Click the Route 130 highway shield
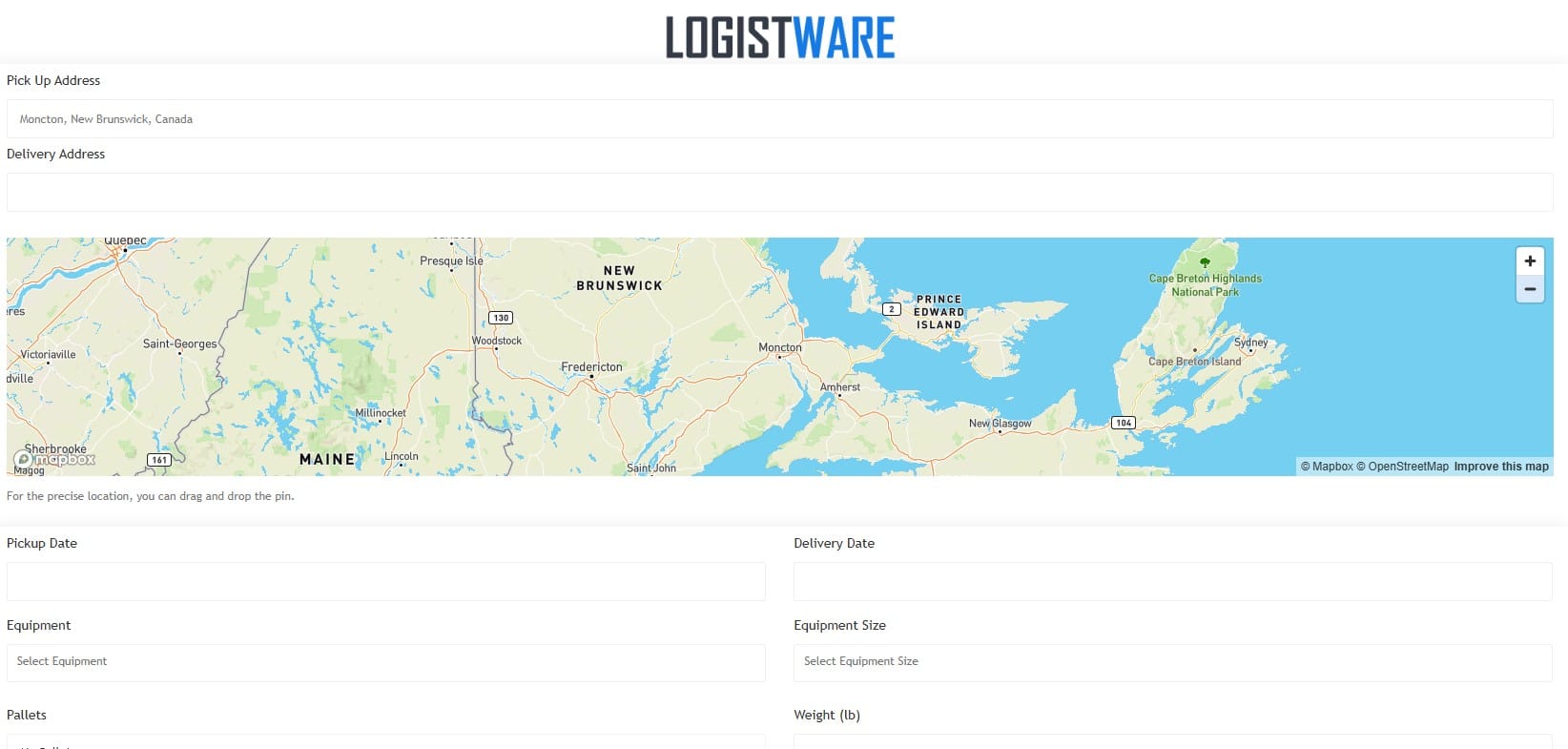Image resolution: width=1568 pixels, height=749 pixels. [x=501, y=318]
